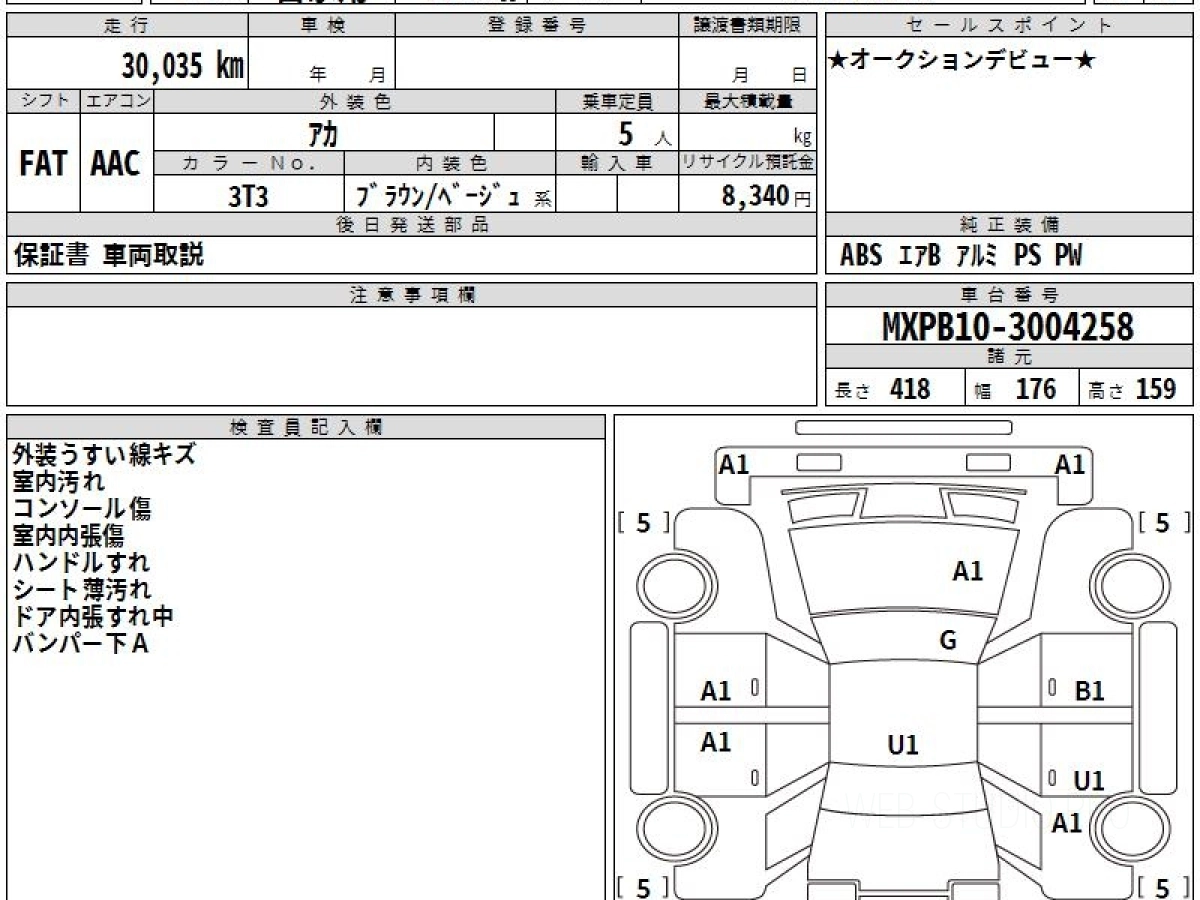Click the リサイクル預託金 header cell
This screenshot has width=1200, height=900.
click(x=748, y=163)
